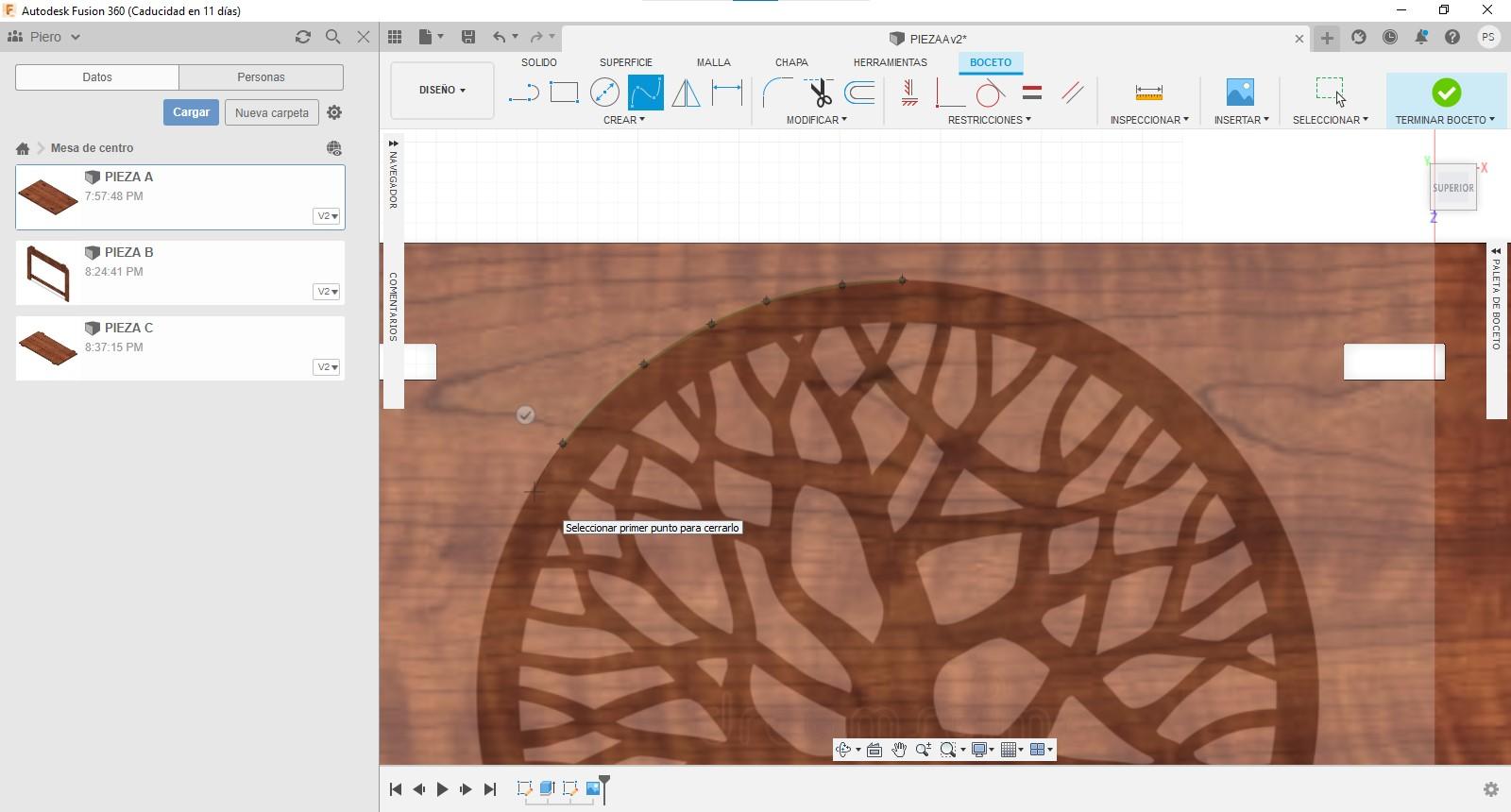This screenshot has width=1511, height=812.
Task: Open the Help question mark icon
Action: (x=1452, y=37)
